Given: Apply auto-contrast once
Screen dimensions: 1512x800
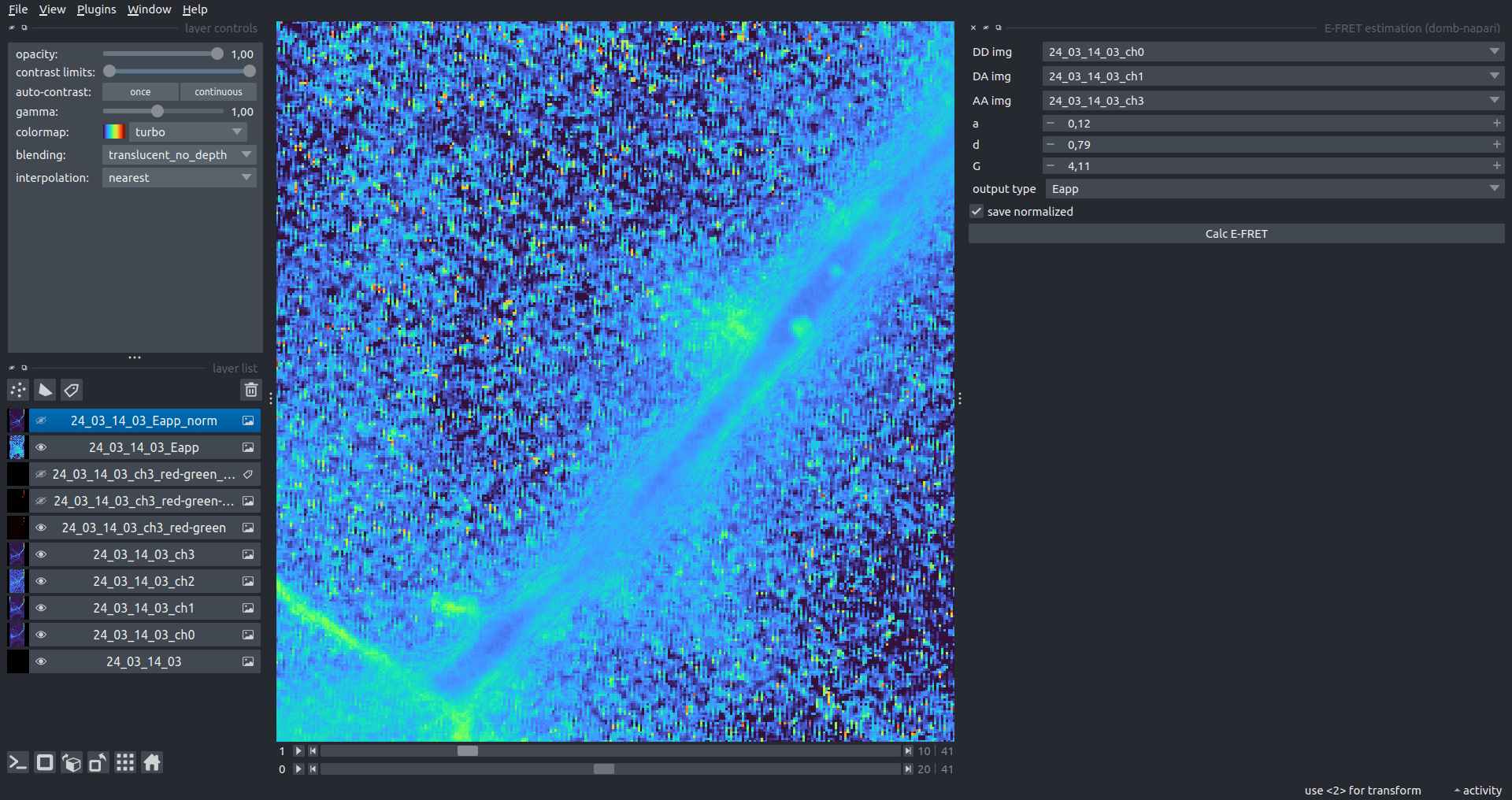Looking at the screenshot, I should point(140,92).
